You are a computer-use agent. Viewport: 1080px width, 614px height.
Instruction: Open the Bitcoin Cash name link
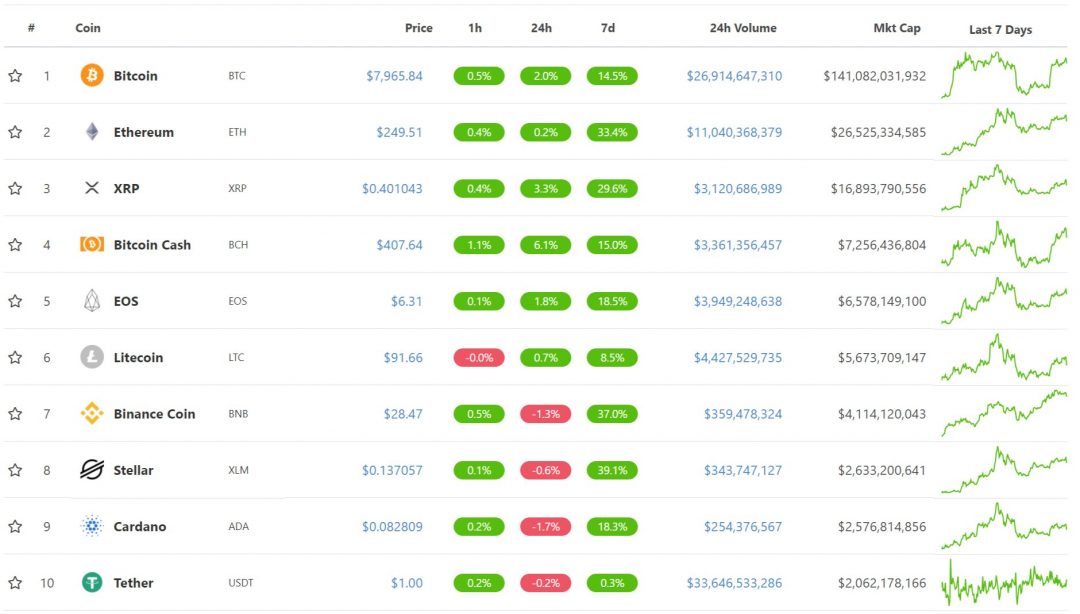point(152,245)
